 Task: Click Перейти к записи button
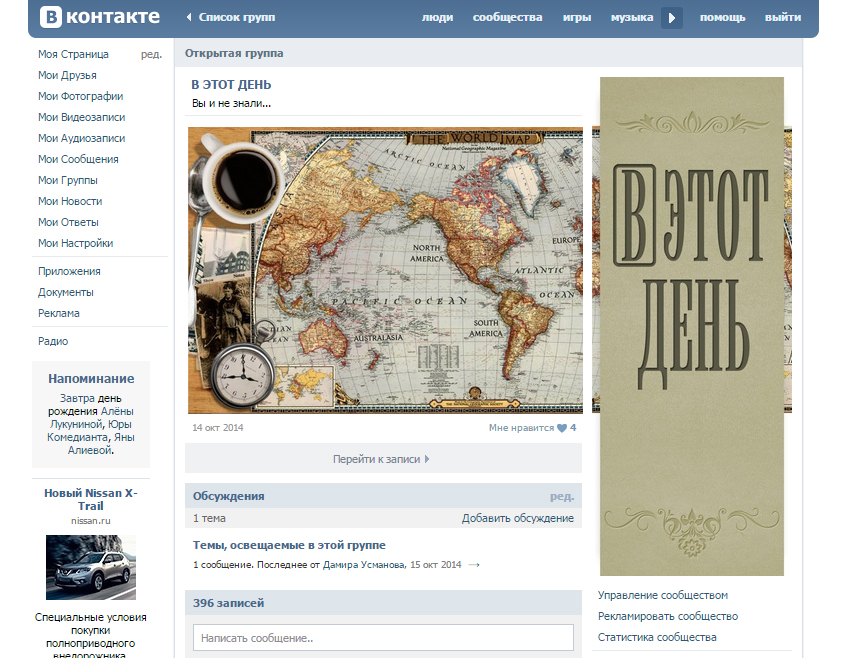click(x=383, y=459)
